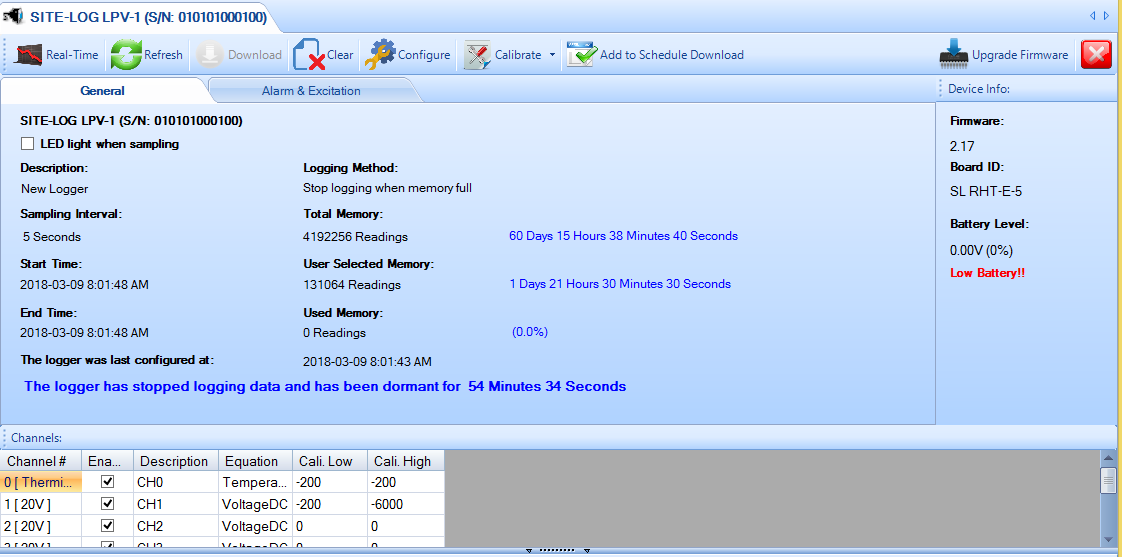Click the red close X icon

coord(1096,55)
